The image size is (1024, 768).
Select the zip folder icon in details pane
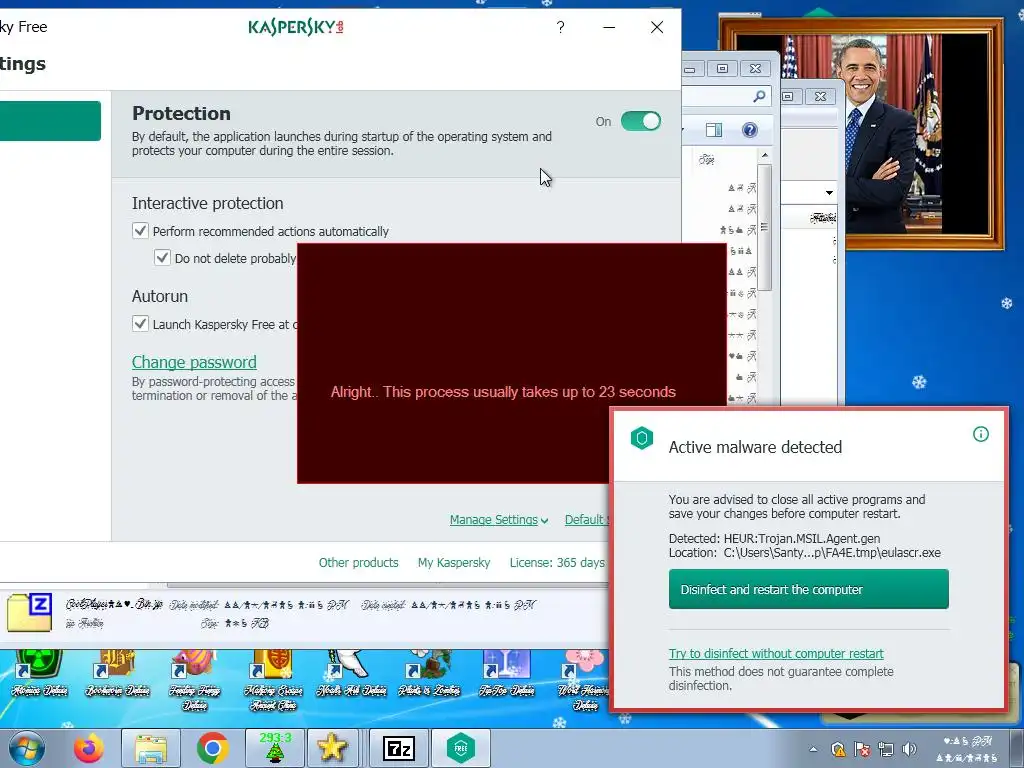[x=30, y=613]
